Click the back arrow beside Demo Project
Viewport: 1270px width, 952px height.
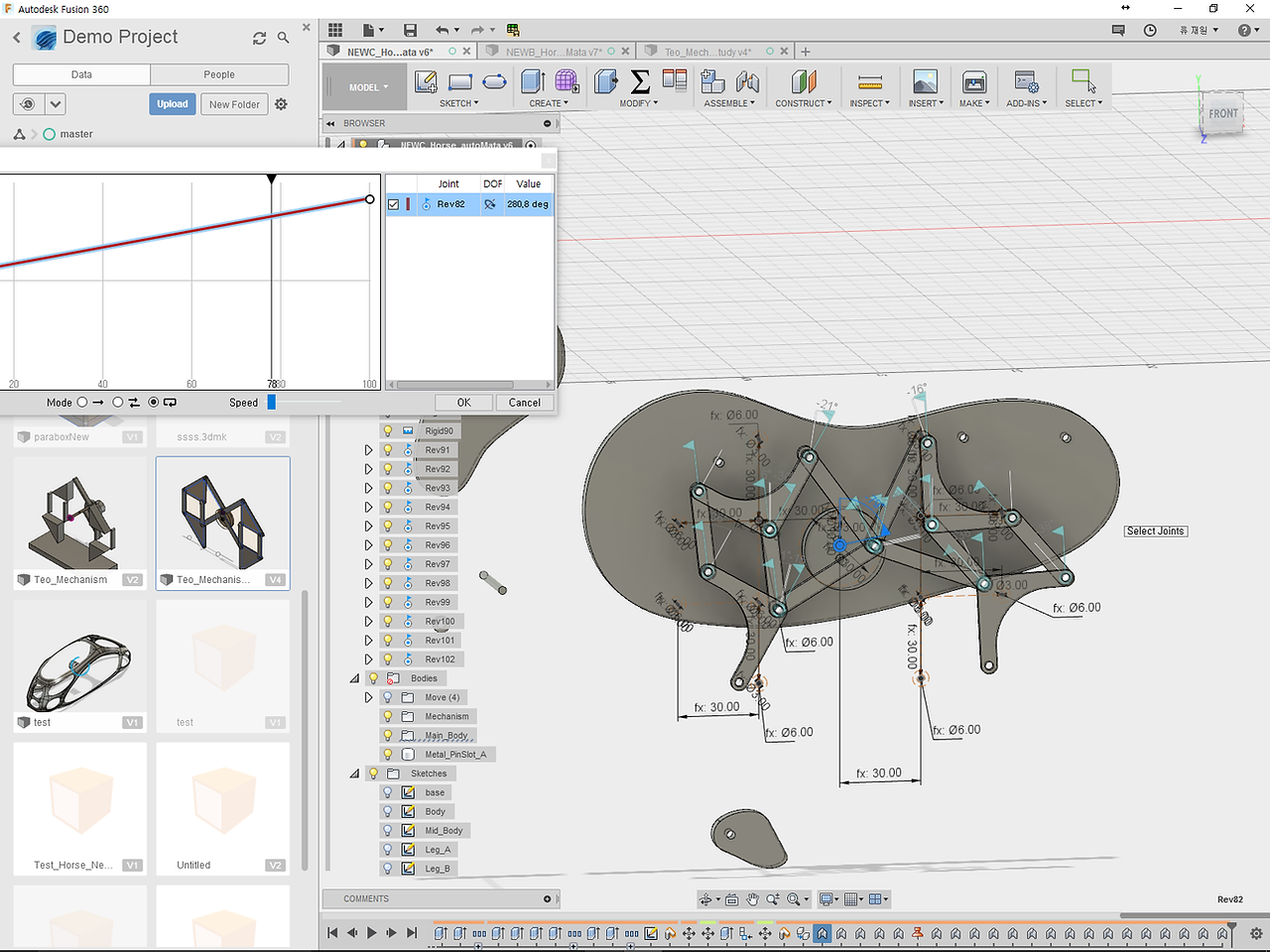(17, 38)
